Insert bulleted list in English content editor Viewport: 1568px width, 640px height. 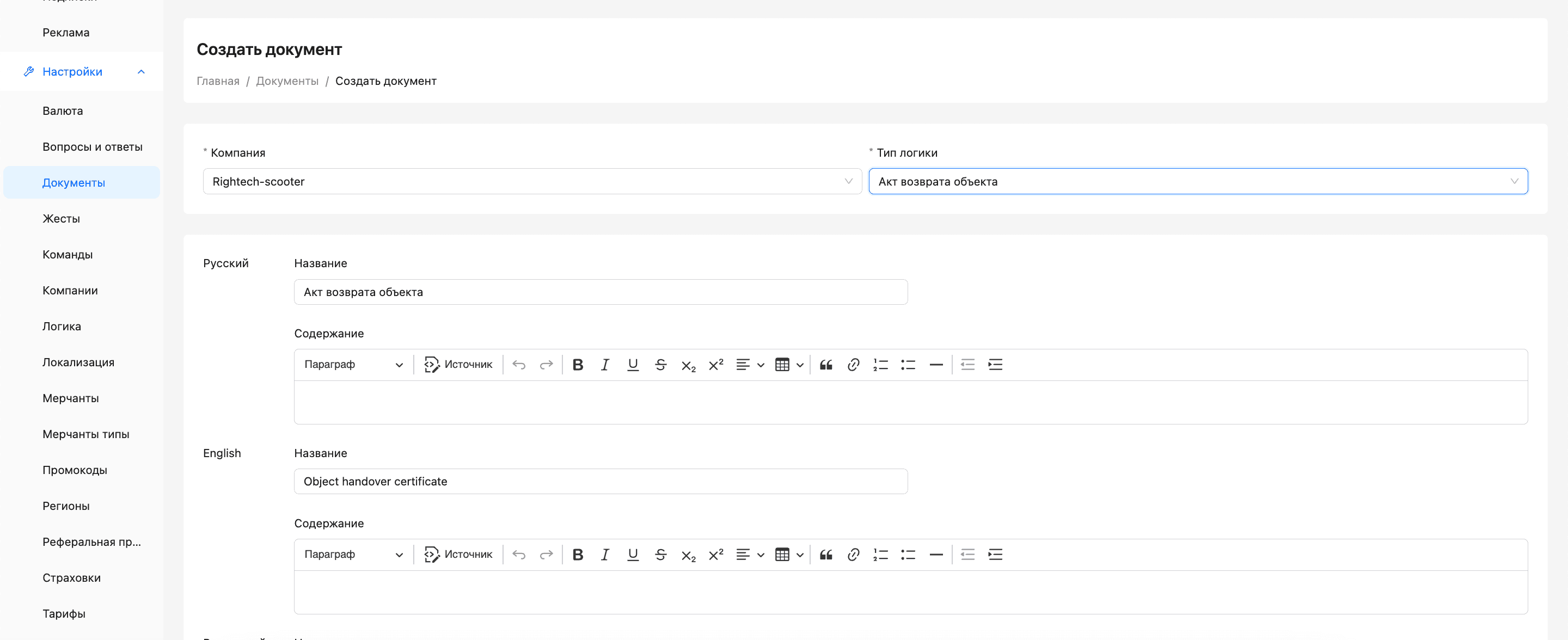pos(908,554)
